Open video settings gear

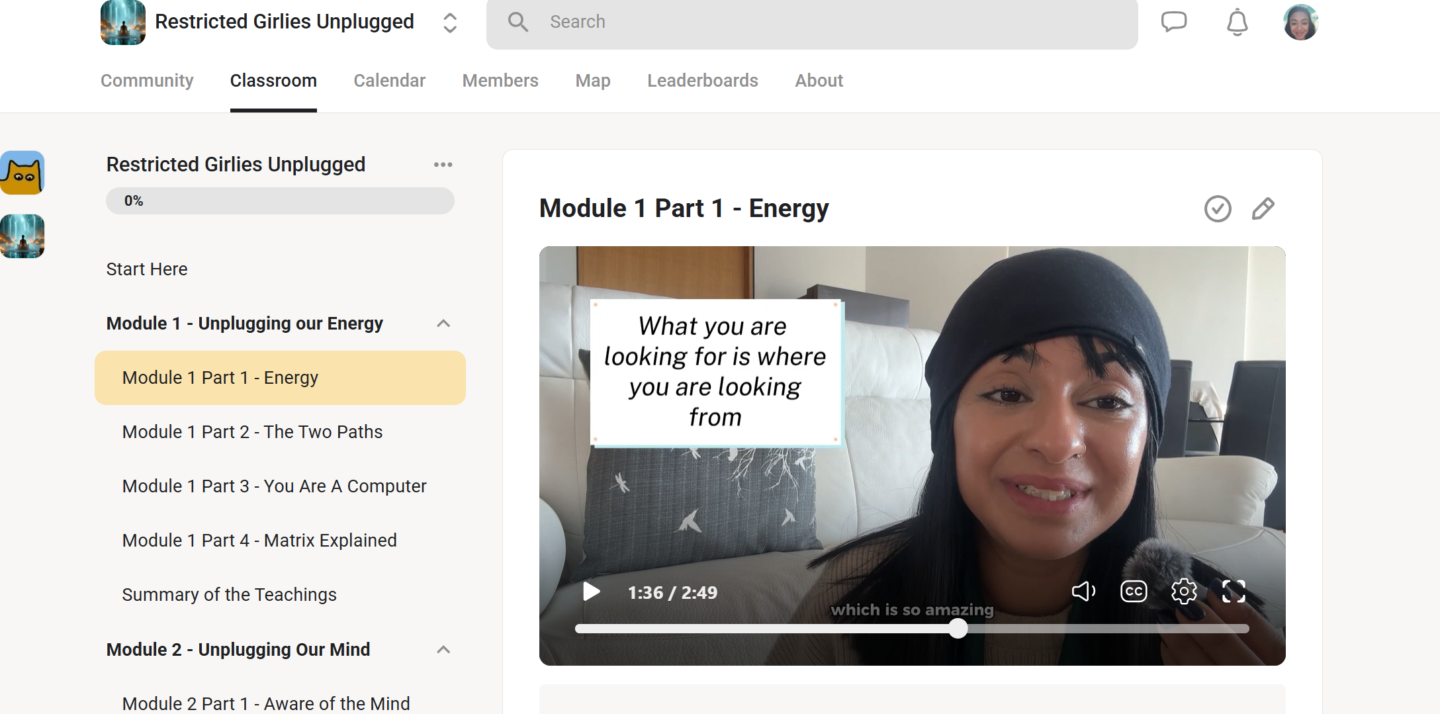coord(1184,592)
